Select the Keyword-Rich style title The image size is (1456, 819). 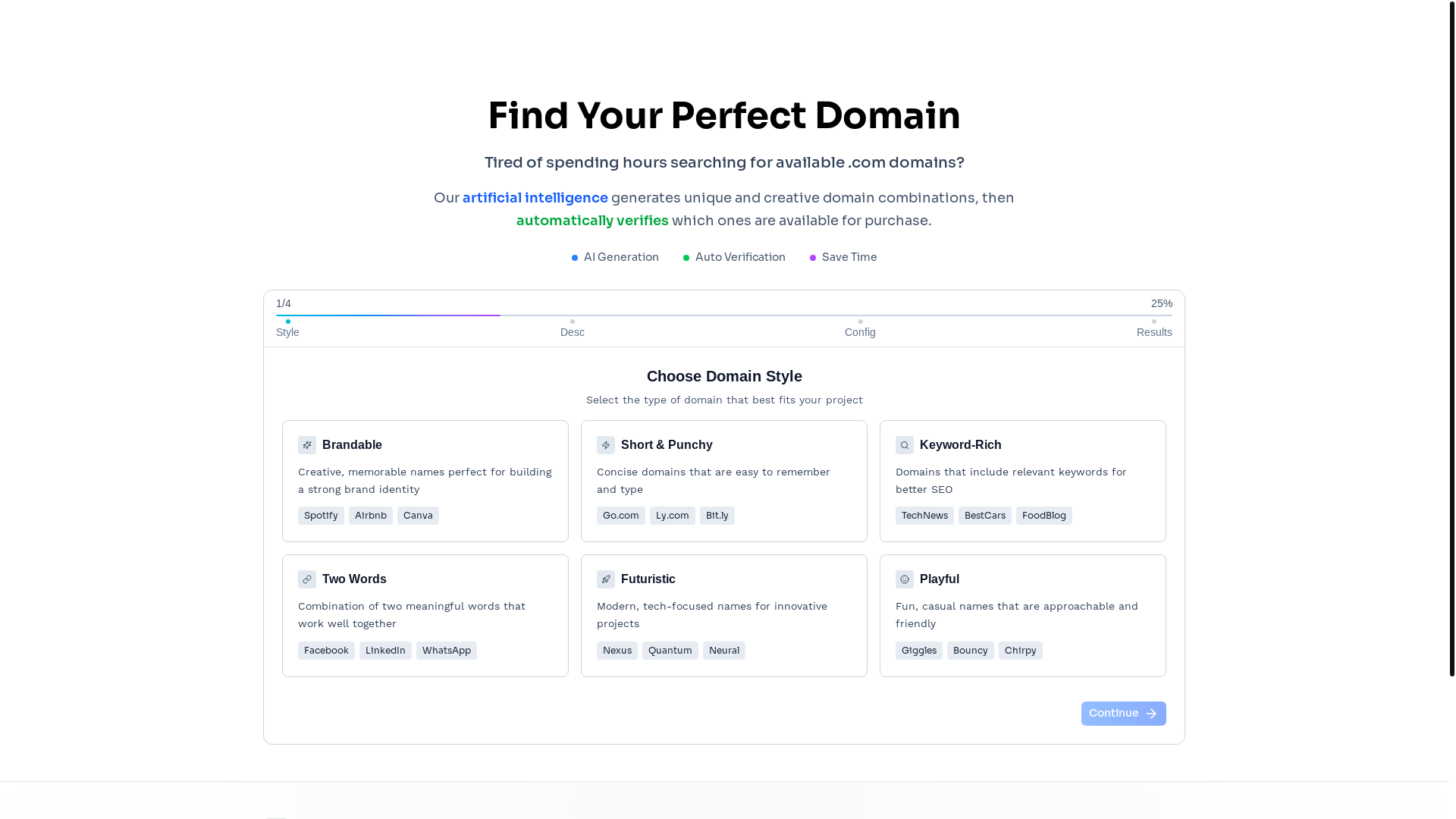pos(960,445)
